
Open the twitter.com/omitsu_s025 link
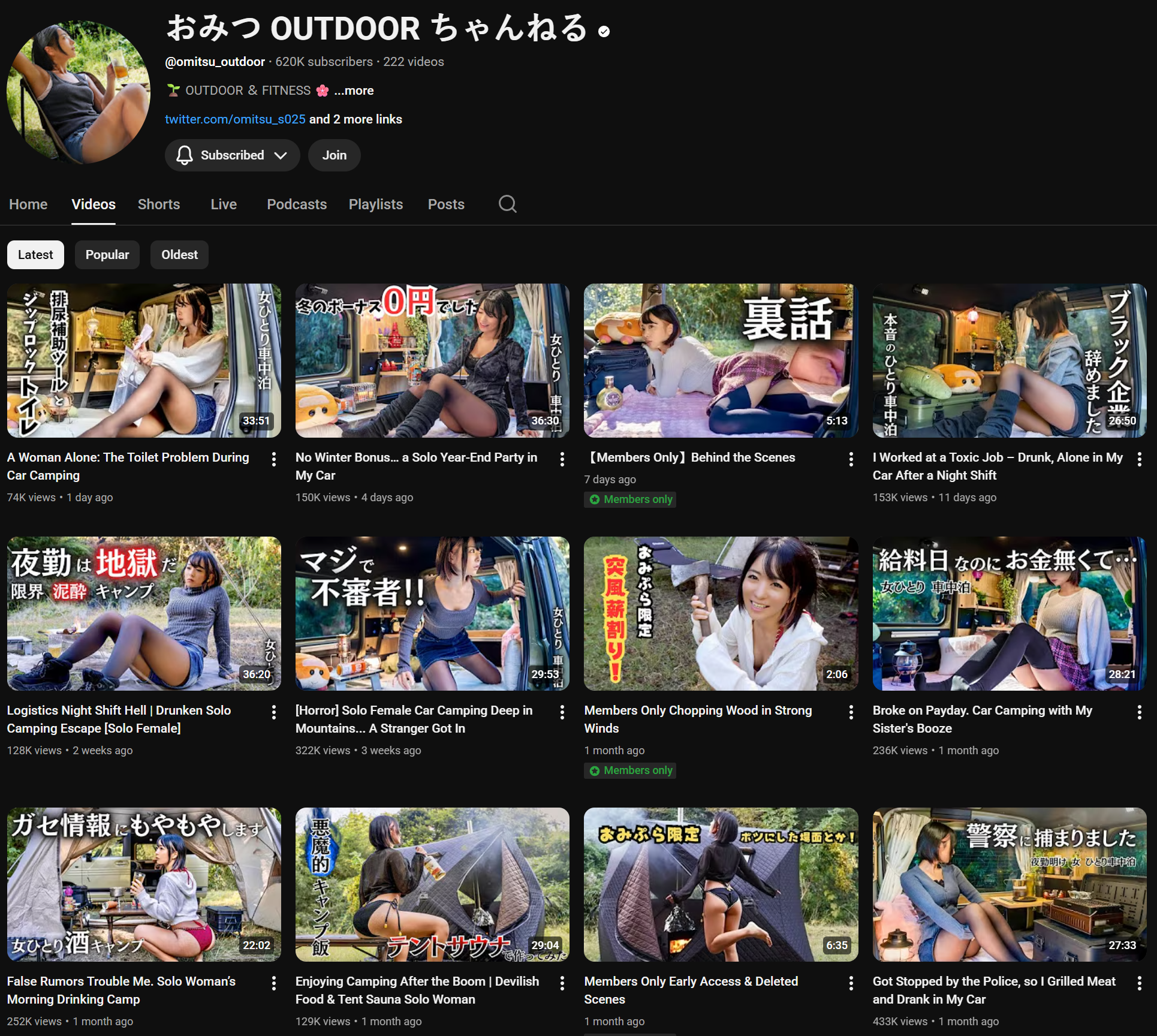(x=235, y=119)
